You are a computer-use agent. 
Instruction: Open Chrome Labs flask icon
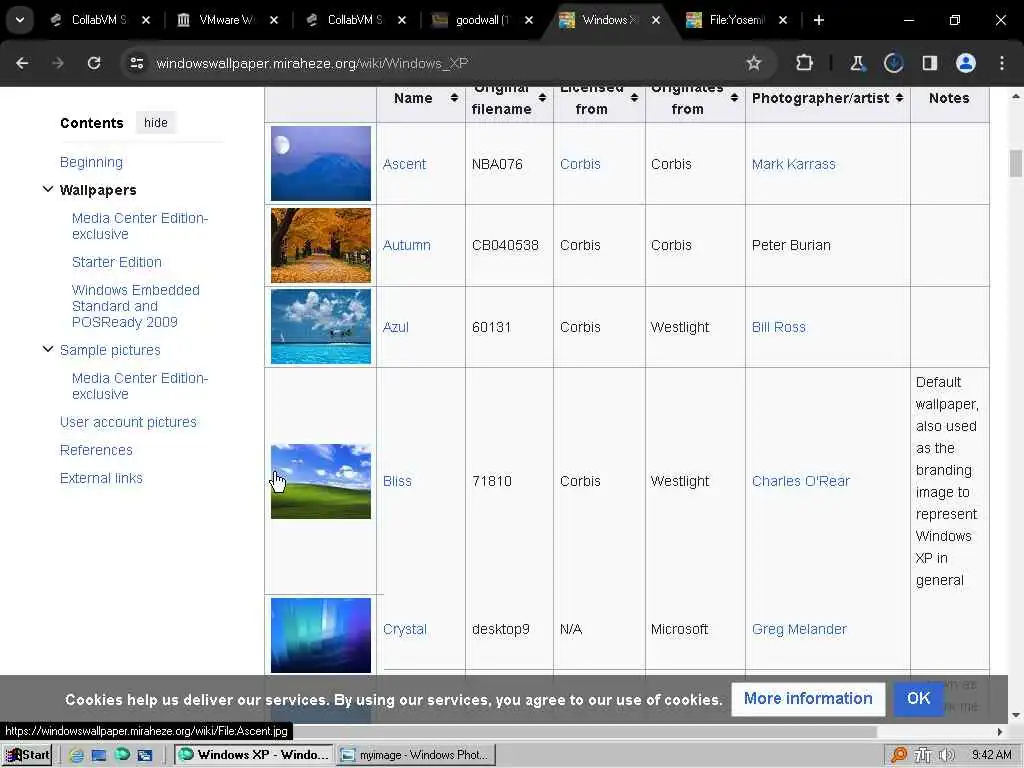(857, 63)
